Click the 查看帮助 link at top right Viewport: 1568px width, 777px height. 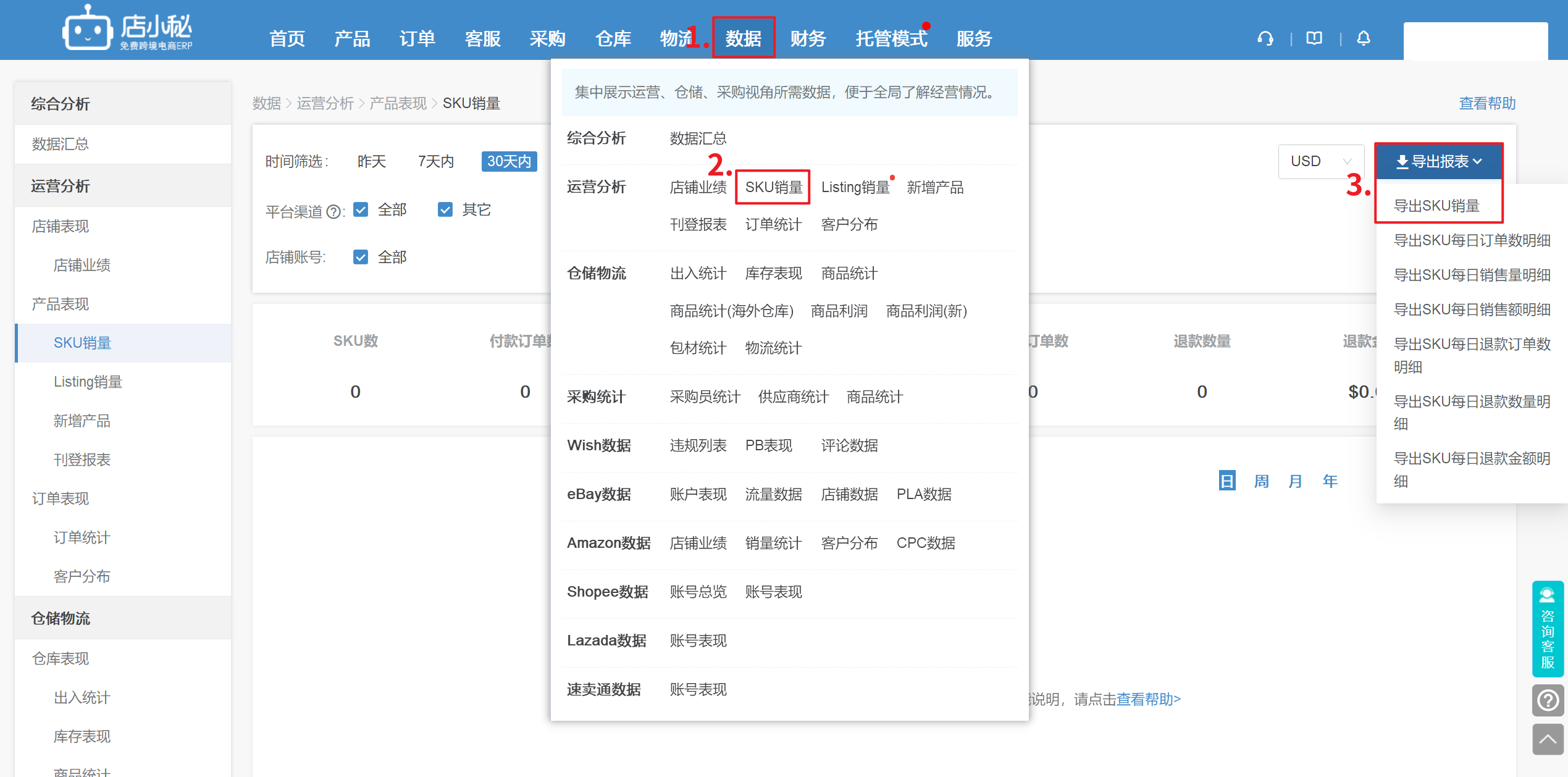1486,103
